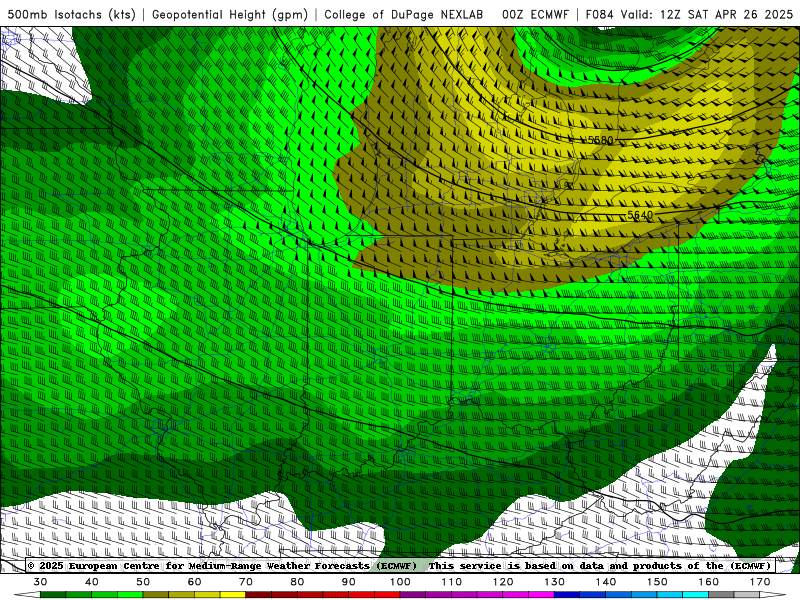
Task: Click the 5640 height contour label
Action: [x=640, y=215]
